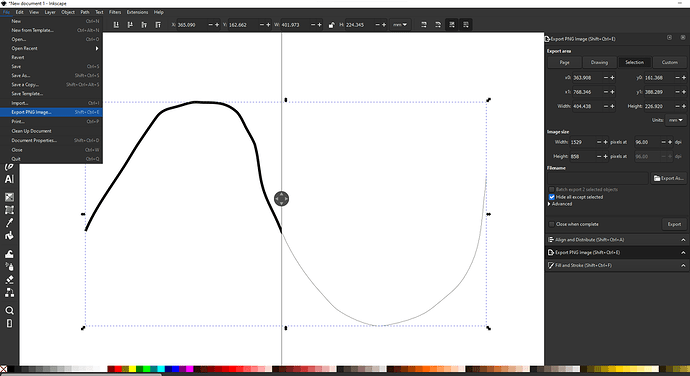Open the toolbar mm units dropdown
690x376 pixels.
(400, 25)
